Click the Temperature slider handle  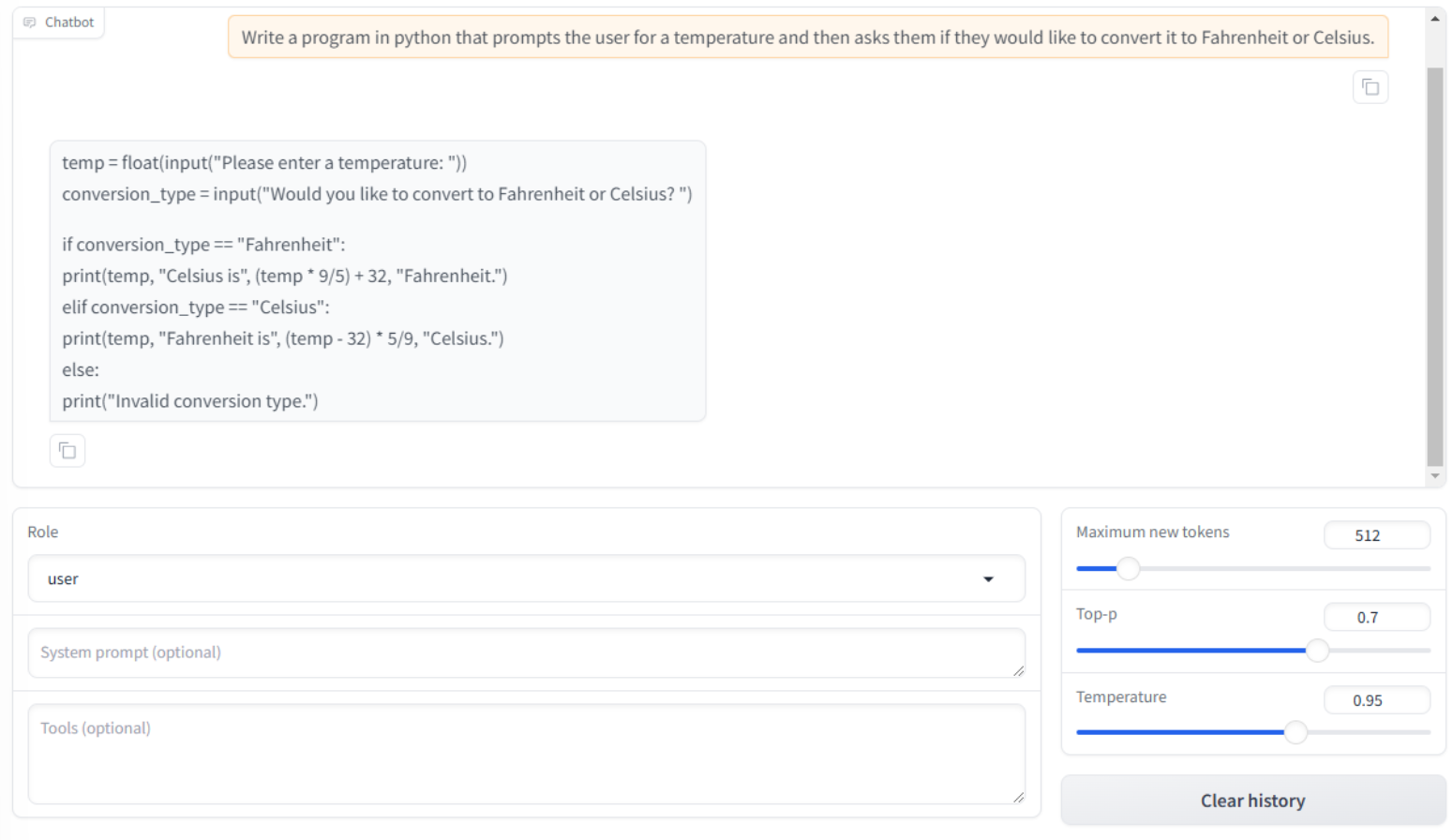[1295, 732]
